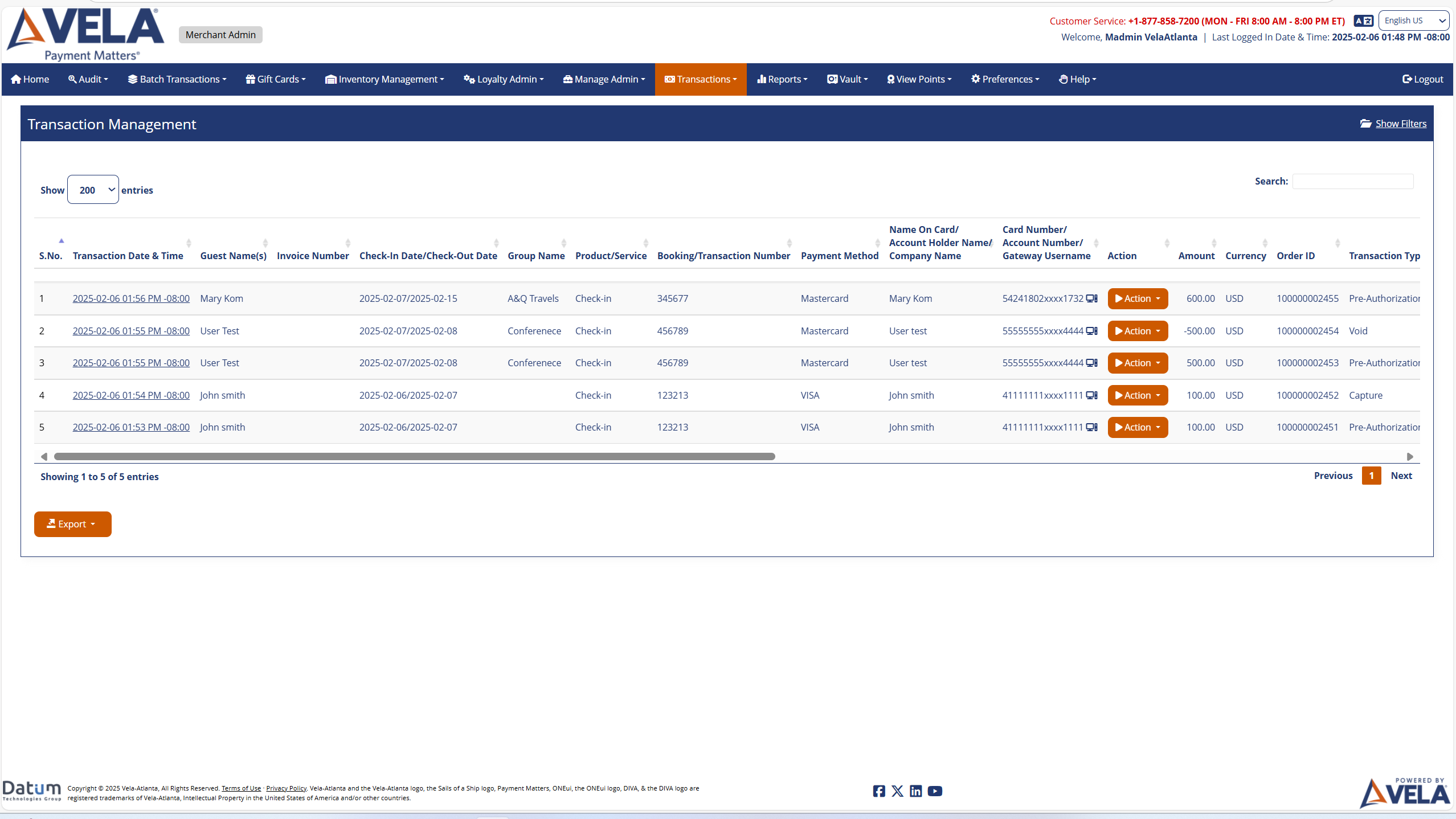The width and height of the screenshot is (1456, 819).
Task: Click the Facebook icon in the footer
Action: coord(878,791)
